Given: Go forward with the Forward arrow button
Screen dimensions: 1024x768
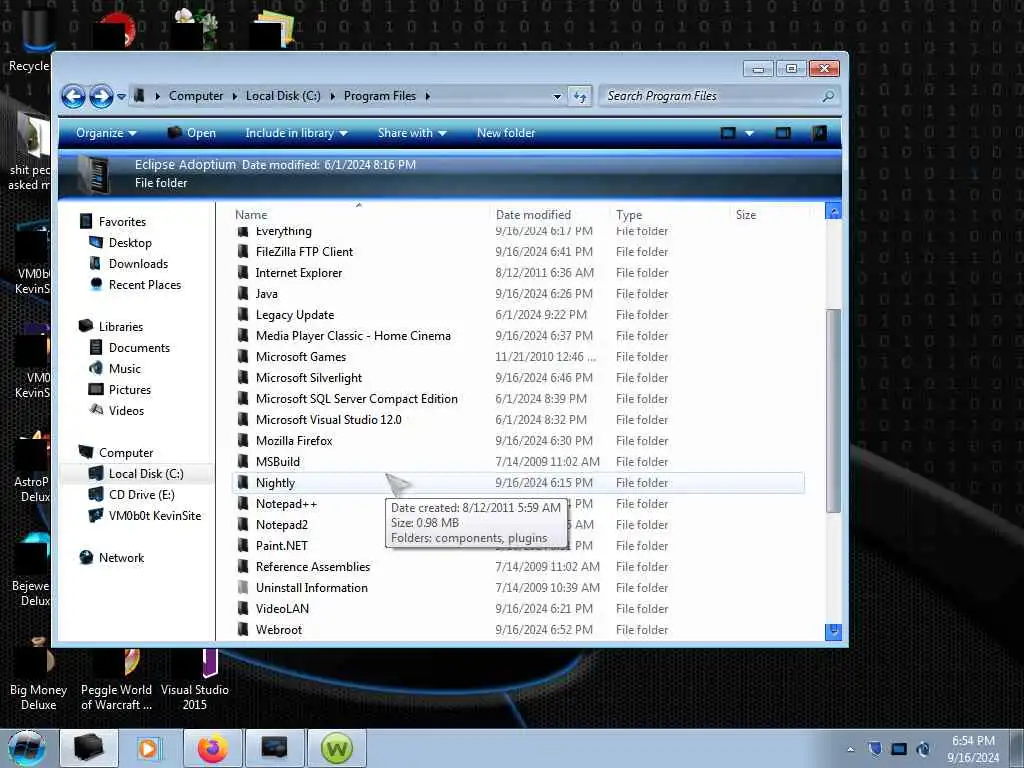Looking at the screenshot, I should point(101,97).
